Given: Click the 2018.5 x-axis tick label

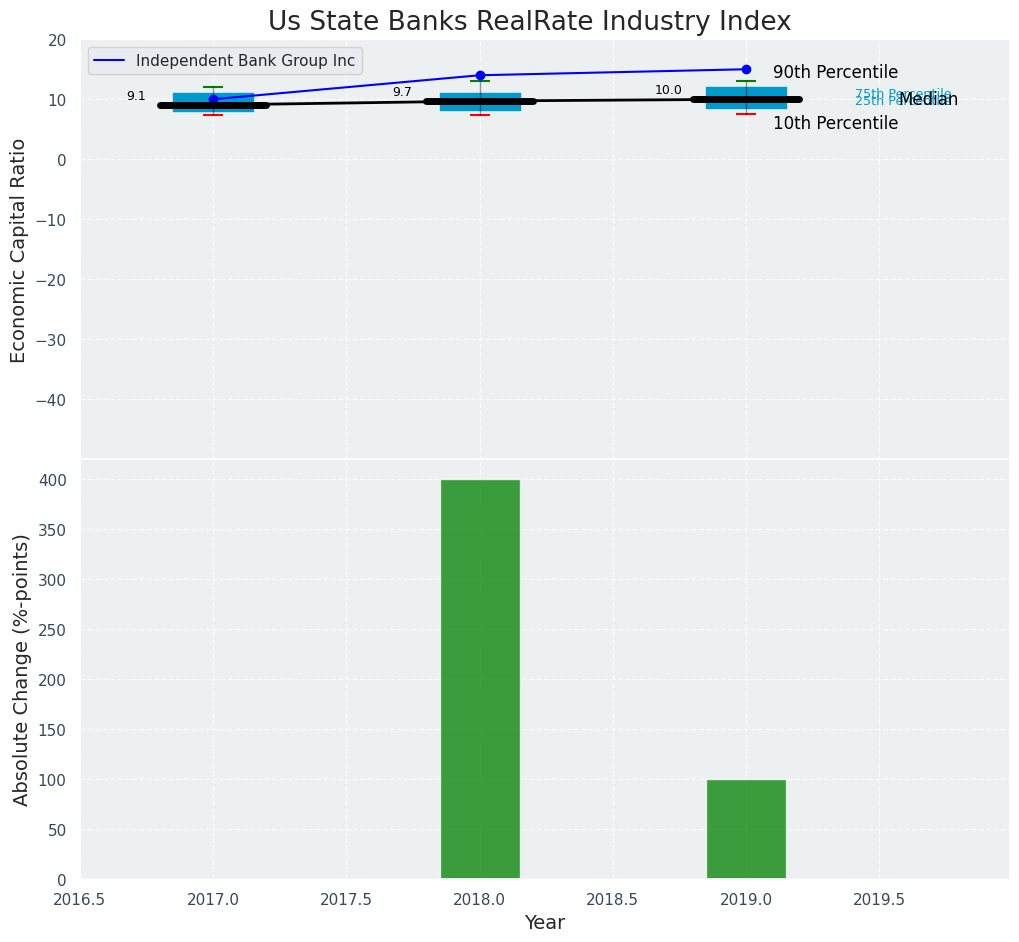Looking at the screenshot, I should pos(612,900).
